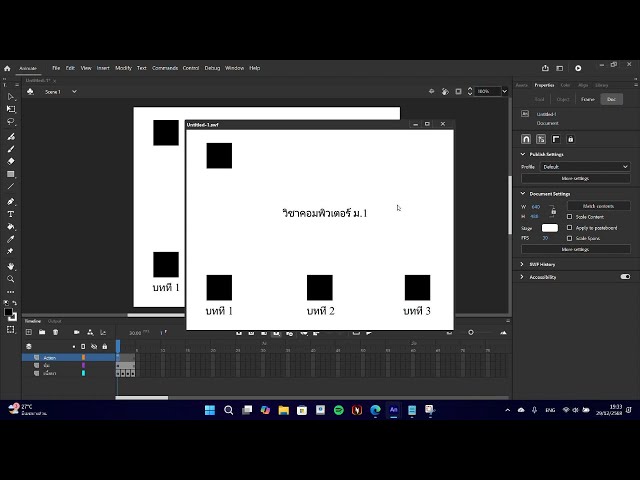Select the Pen tool
Image resolution: width=640 pixels, height=480 pixels.
pos(11,201)
